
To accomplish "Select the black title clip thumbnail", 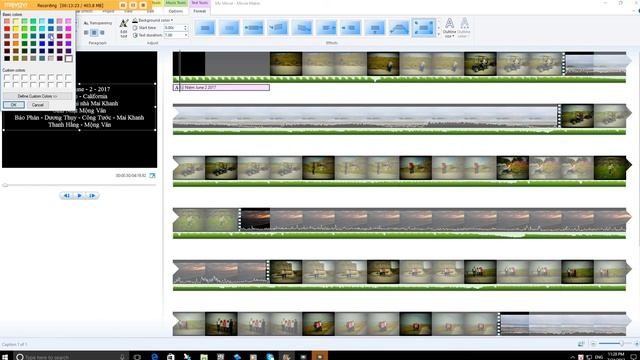I will point(189,64).
